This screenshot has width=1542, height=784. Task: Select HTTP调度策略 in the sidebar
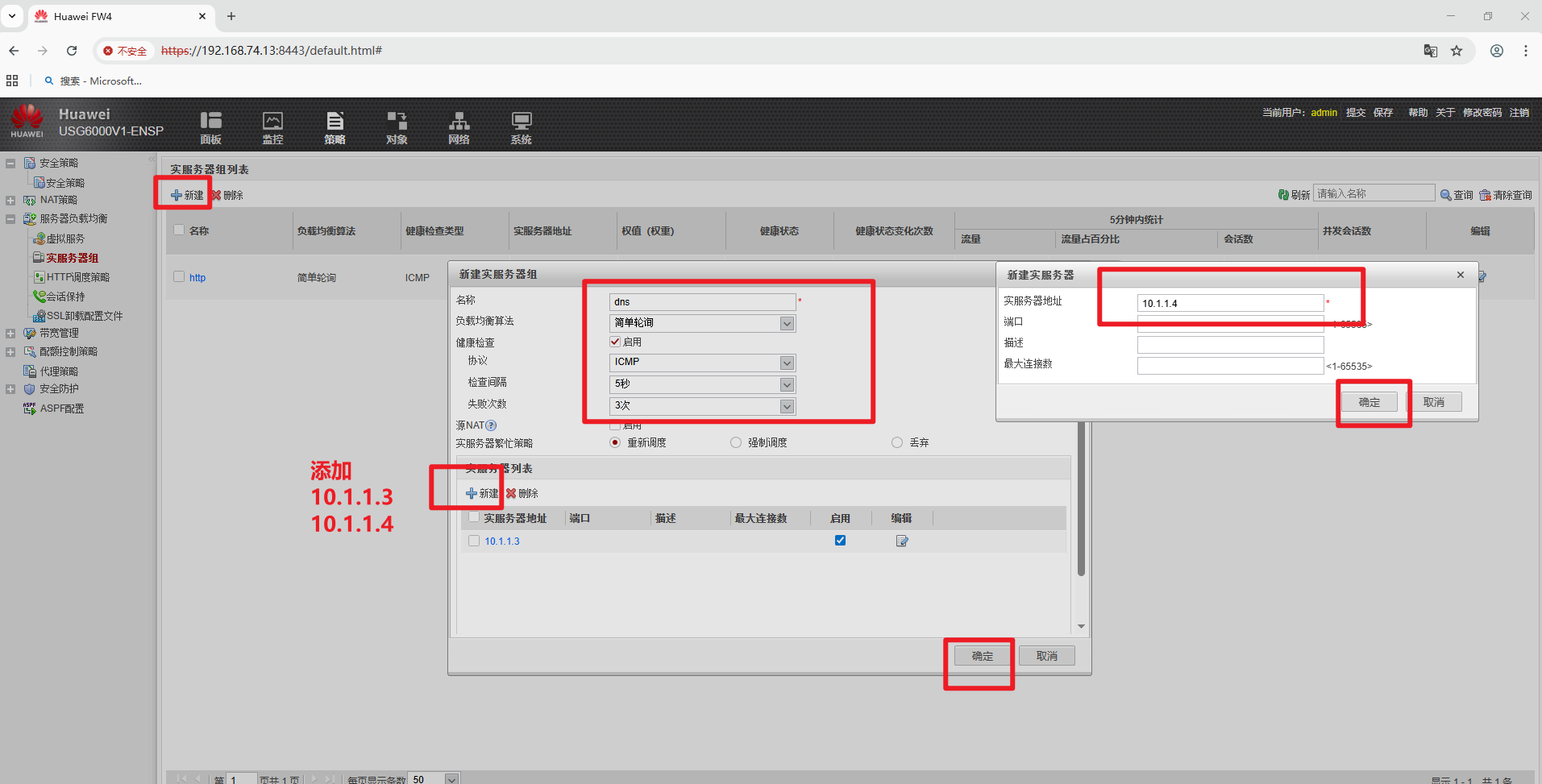tap(77, 277)
